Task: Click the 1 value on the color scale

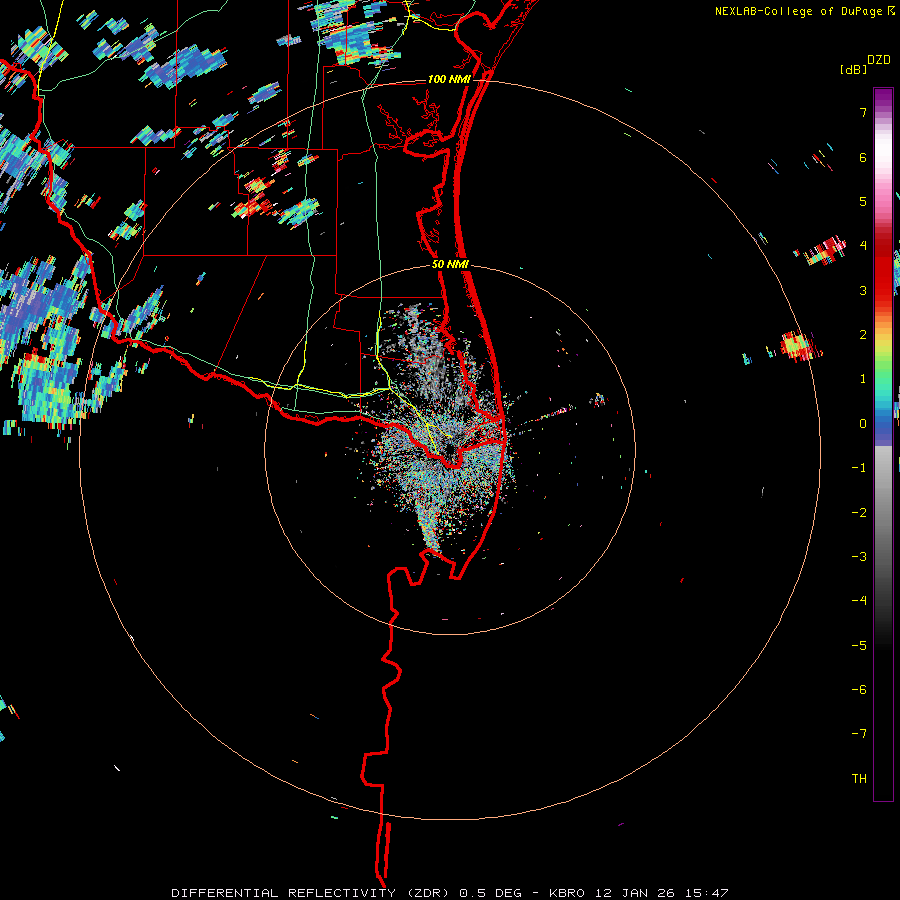Action: coord(863,379)
